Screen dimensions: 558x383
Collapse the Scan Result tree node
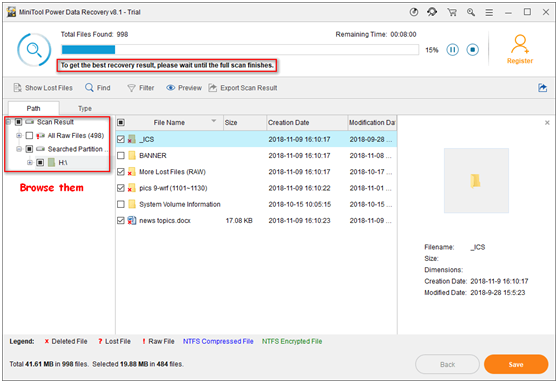tap(8, 122)
